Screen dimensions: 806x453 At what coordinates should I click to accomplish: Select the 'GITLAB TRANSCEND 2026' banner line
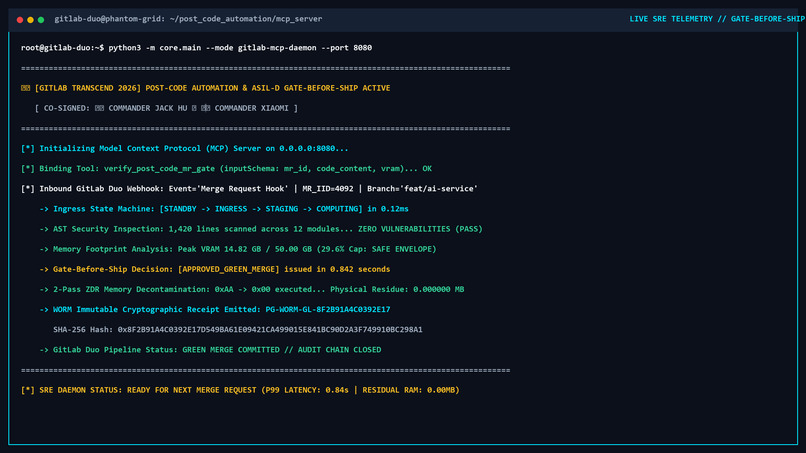click(206, 88)
